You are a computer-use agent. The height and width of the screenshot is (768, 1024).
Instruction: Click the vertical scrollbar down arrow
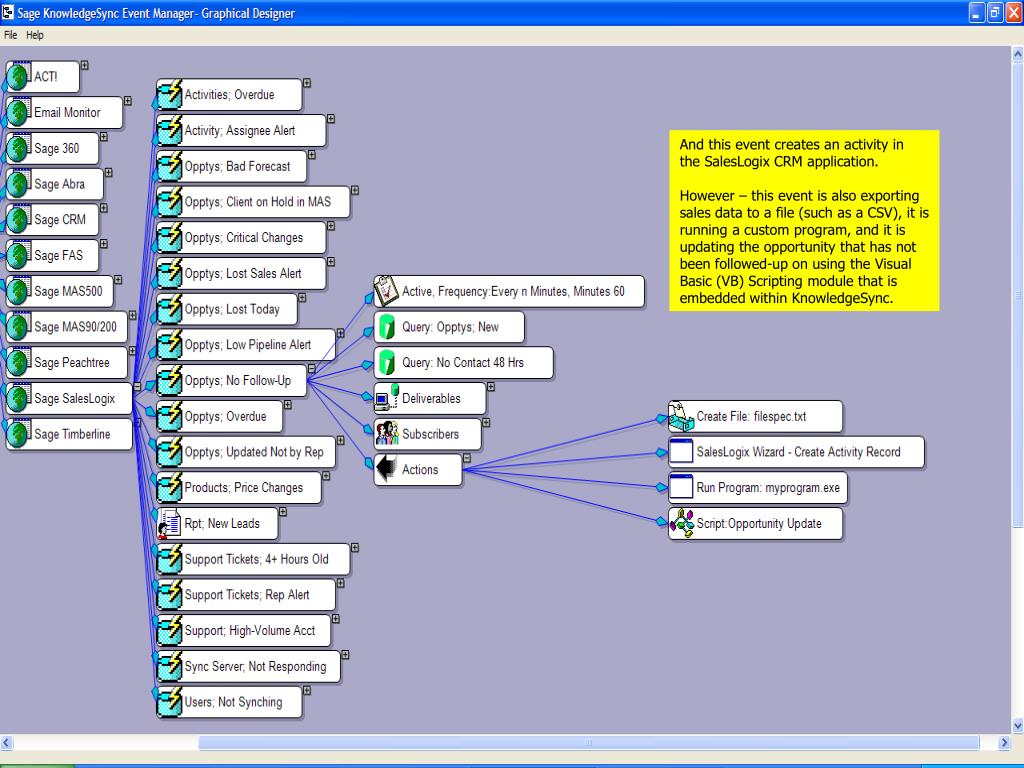(1017, 726)
